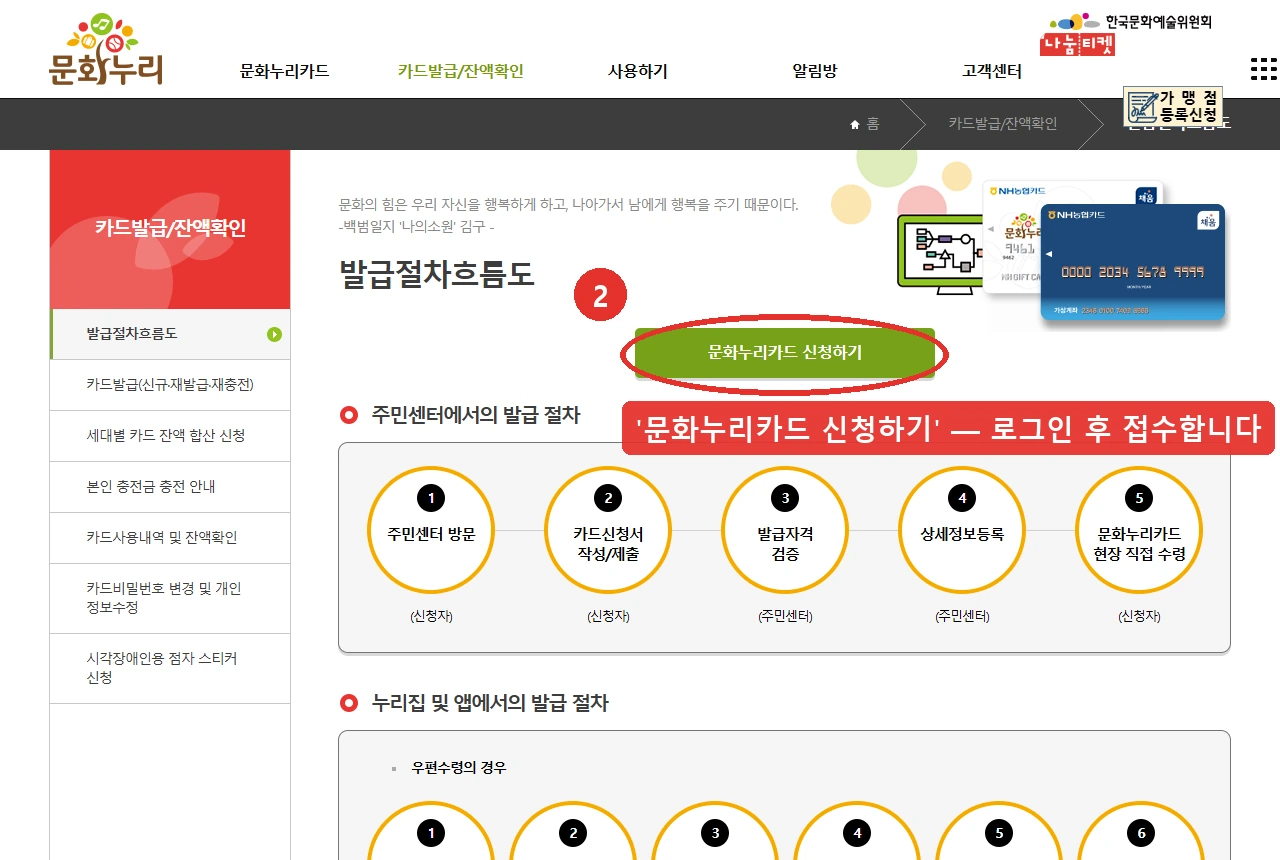The width and height of the screenshot is (1280, 860).
Task: Open the grid sitemap menu icon
Action: [x=1264, y=69]
